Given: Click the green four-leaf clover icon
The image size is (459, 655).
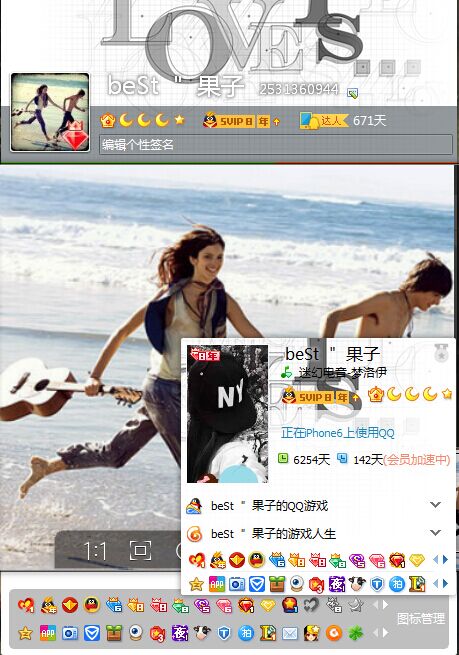Looking at the screenshot, I should pyautogui.click(x=355, y=633).
